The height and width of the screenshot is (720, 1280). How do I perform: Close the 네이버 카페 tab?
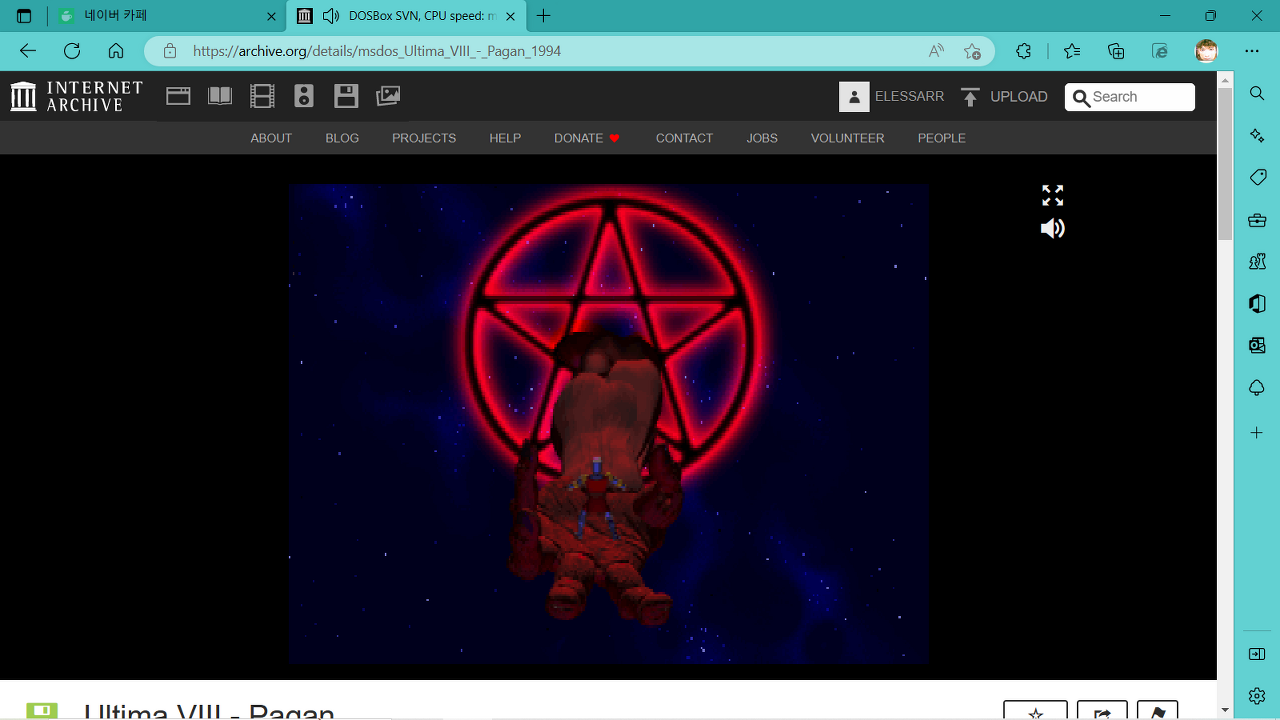271,16
